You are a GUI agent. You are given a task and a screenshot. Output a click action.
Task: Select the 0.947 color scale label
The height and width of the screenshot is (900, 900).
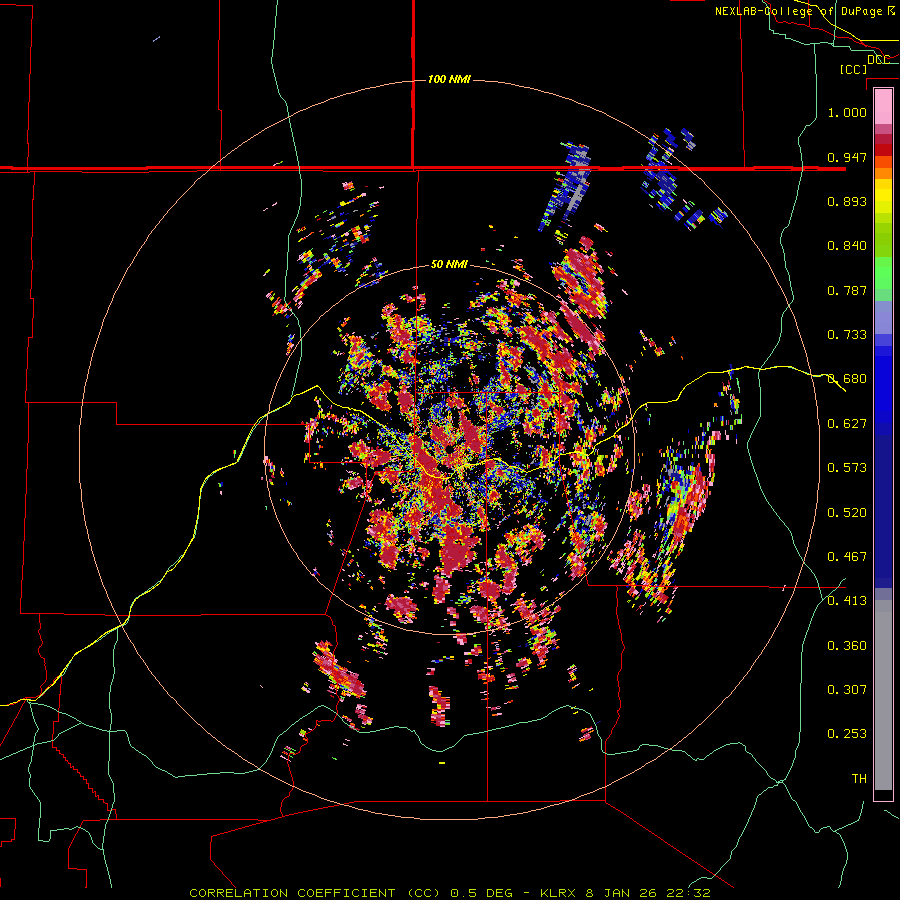(847, 157)
